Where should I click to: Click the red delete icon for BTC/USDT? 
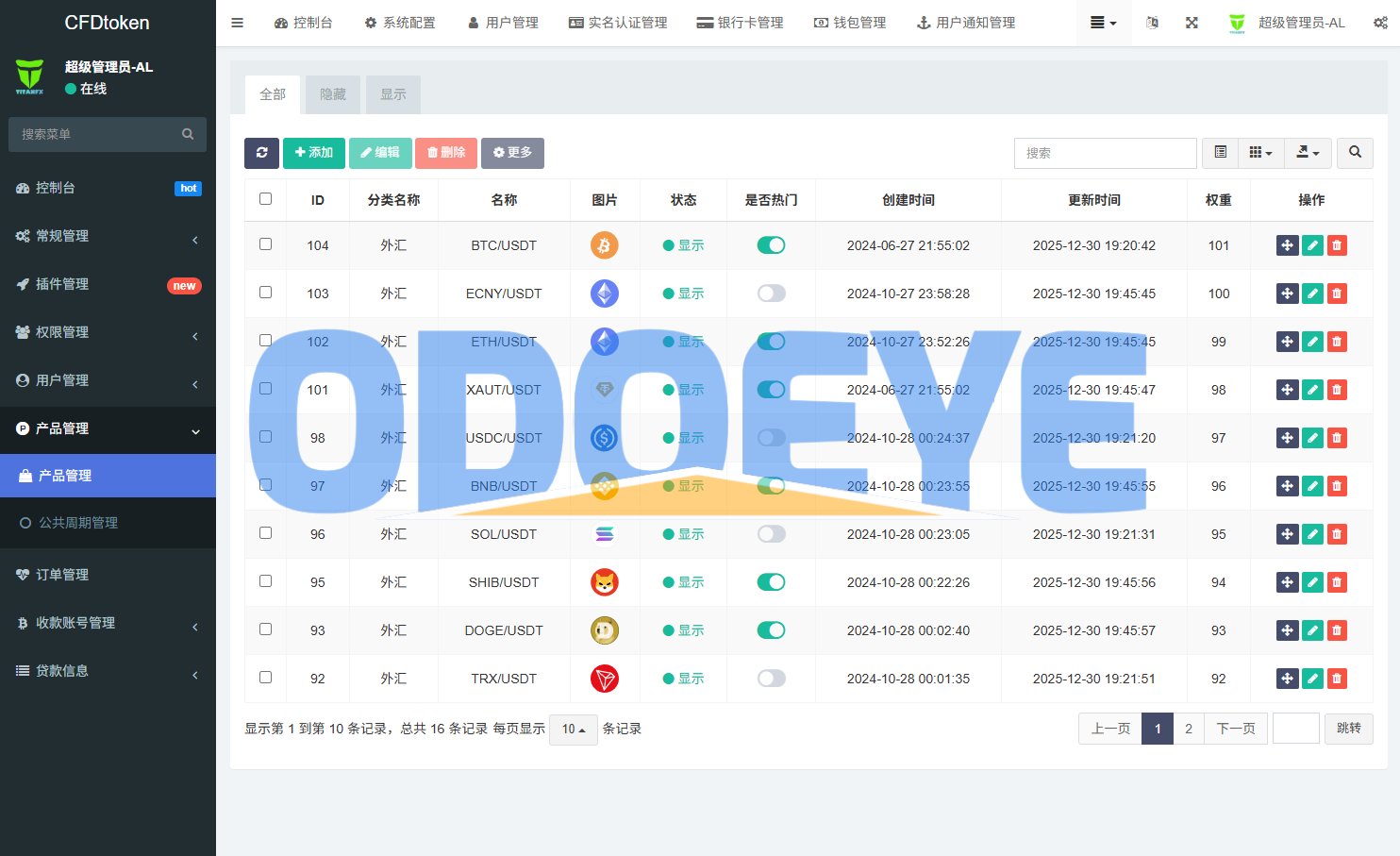pyautogui.click(x=1337, y=245)
